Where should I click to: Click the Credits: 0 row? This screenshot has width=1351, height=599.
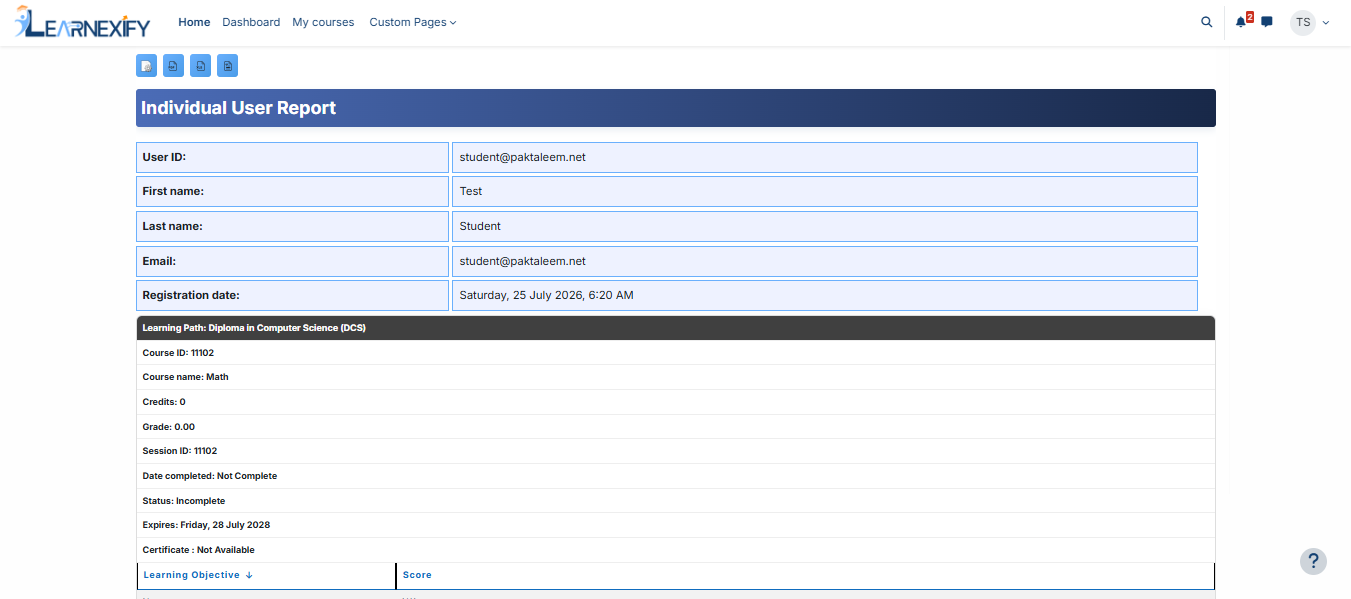(676, 402)
